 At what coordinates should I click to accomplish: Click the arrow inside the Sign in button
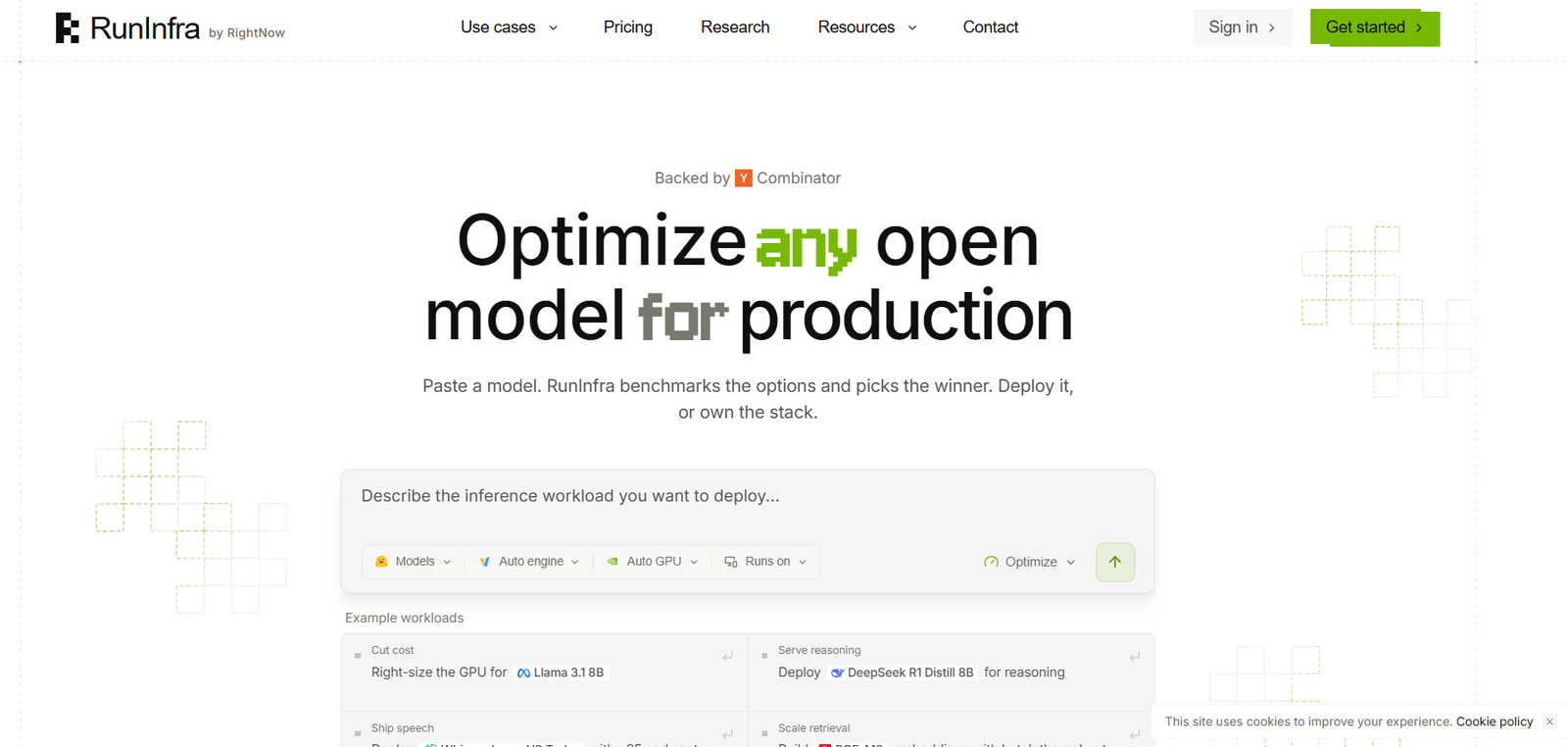(x=1271, y=27)
